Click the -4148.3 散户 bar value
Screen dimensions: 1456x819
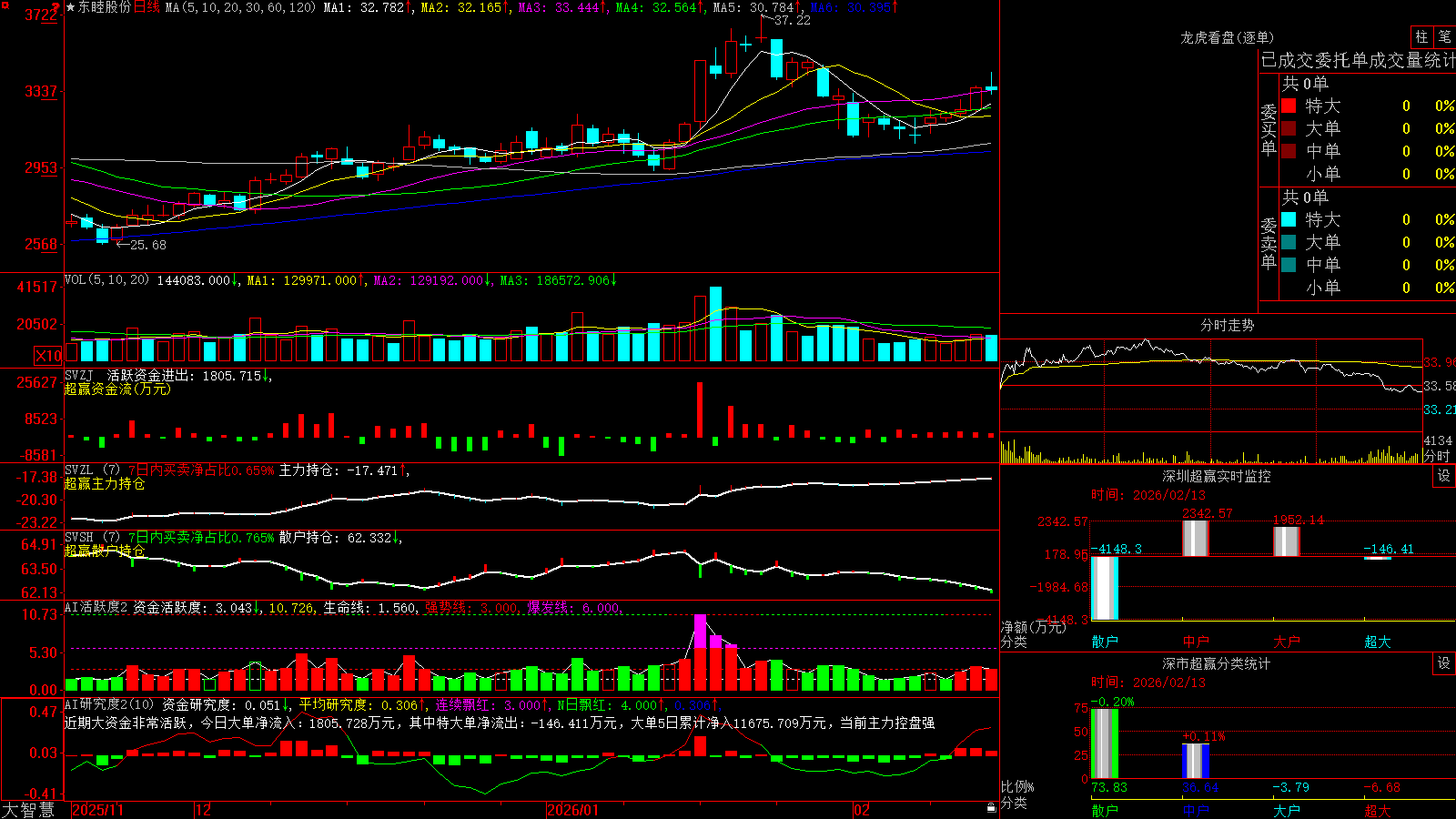pos(1116,549)
